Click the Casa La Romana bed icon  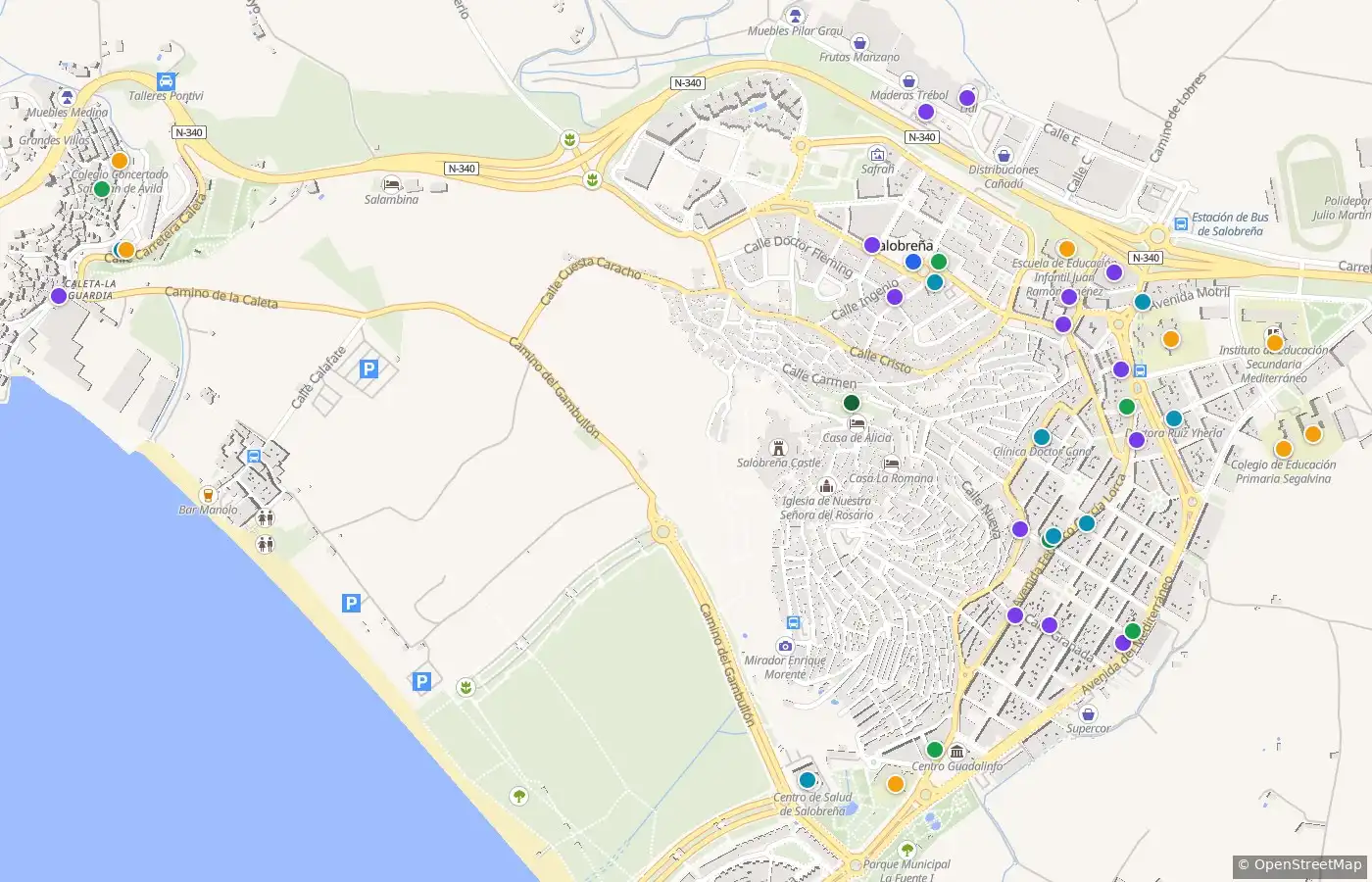click(891, 464)
